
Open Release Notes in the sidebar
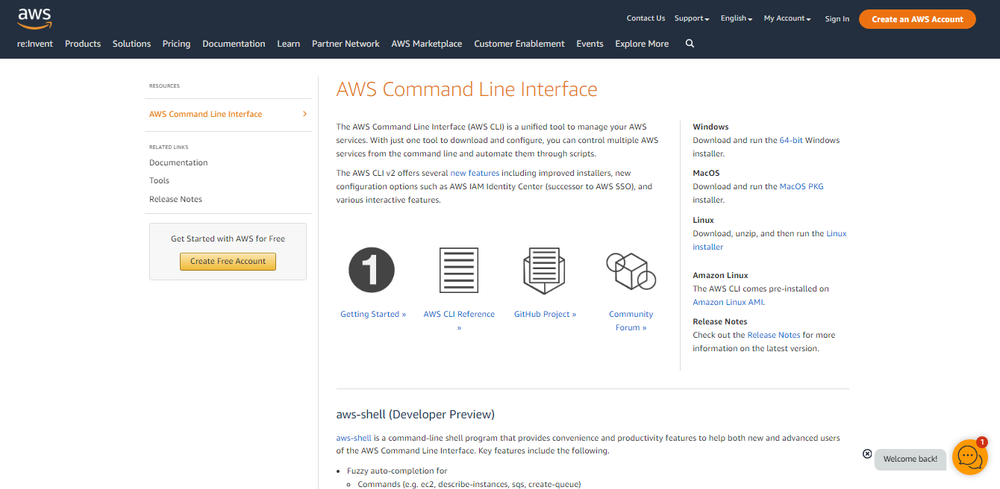tap(175, 199)
